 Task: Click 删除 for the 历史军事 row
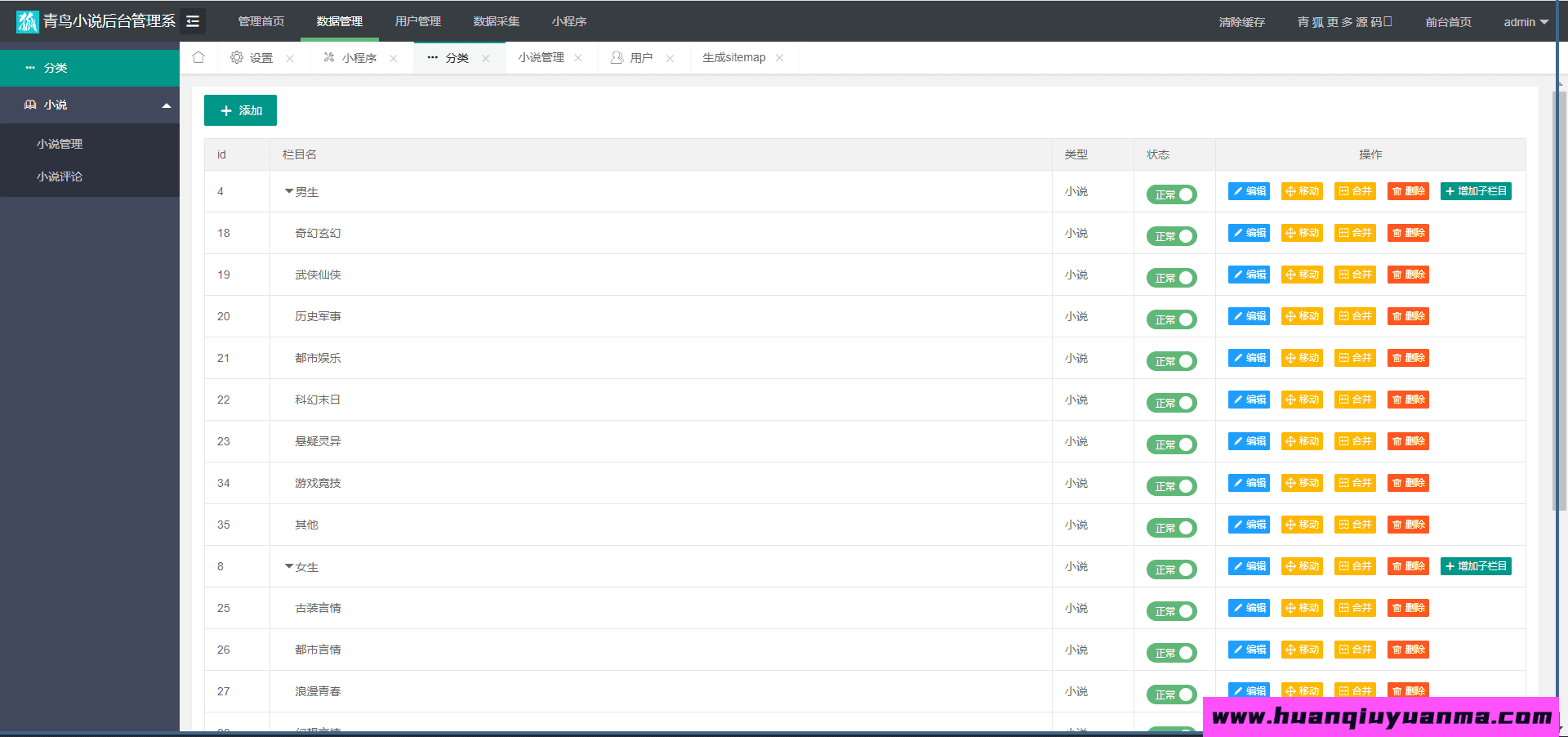point(1409,316)
